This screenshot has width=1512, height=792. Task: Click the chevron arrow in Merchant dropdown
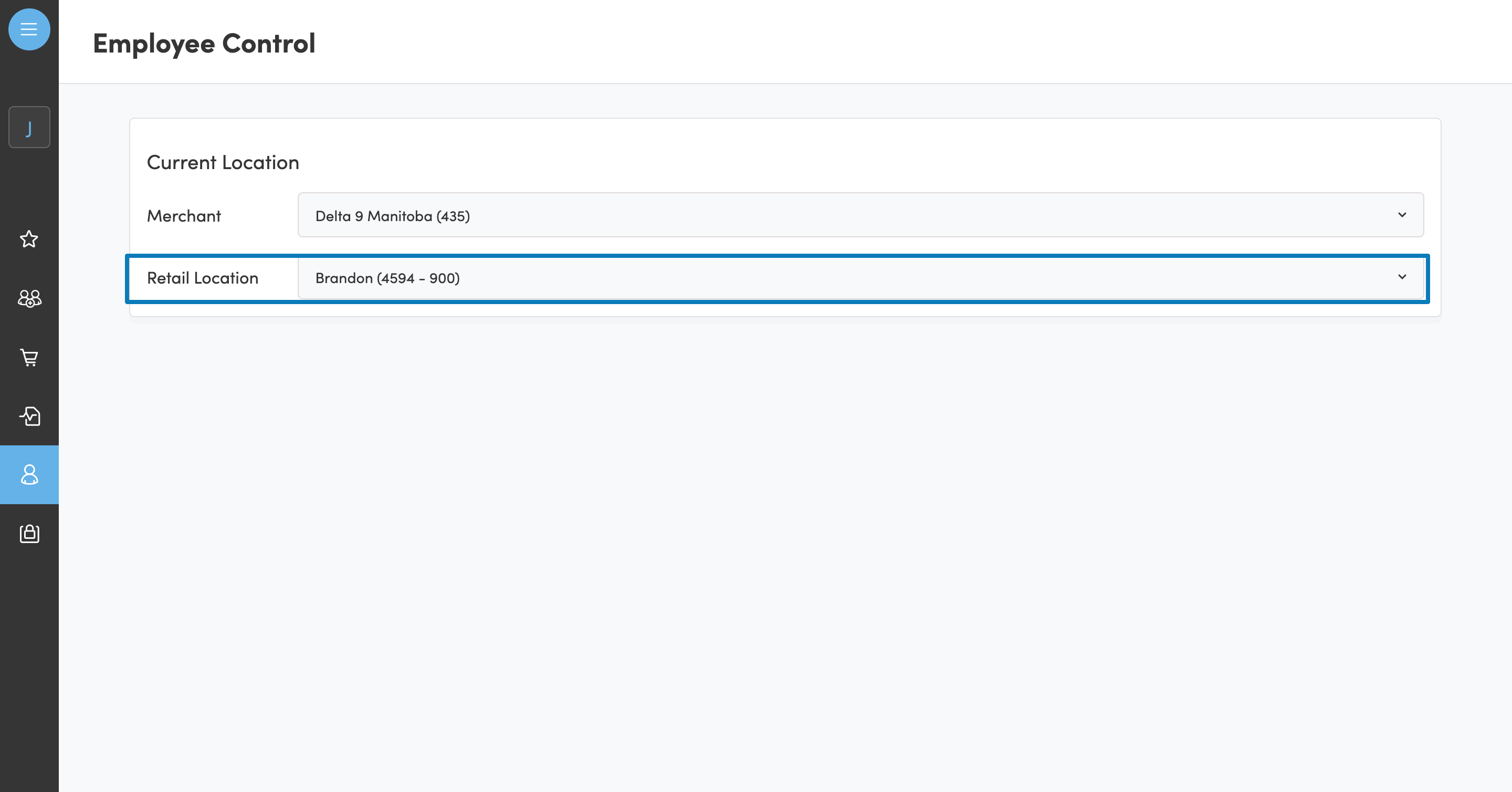[x=1402, y=215]
